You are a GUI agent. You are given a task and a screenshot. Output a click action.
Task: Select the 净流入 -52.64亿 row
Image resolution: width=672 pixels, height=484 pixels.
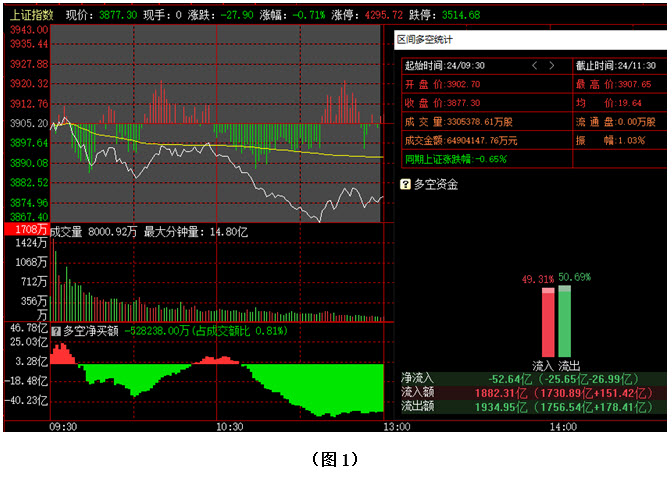coord(533,379)
